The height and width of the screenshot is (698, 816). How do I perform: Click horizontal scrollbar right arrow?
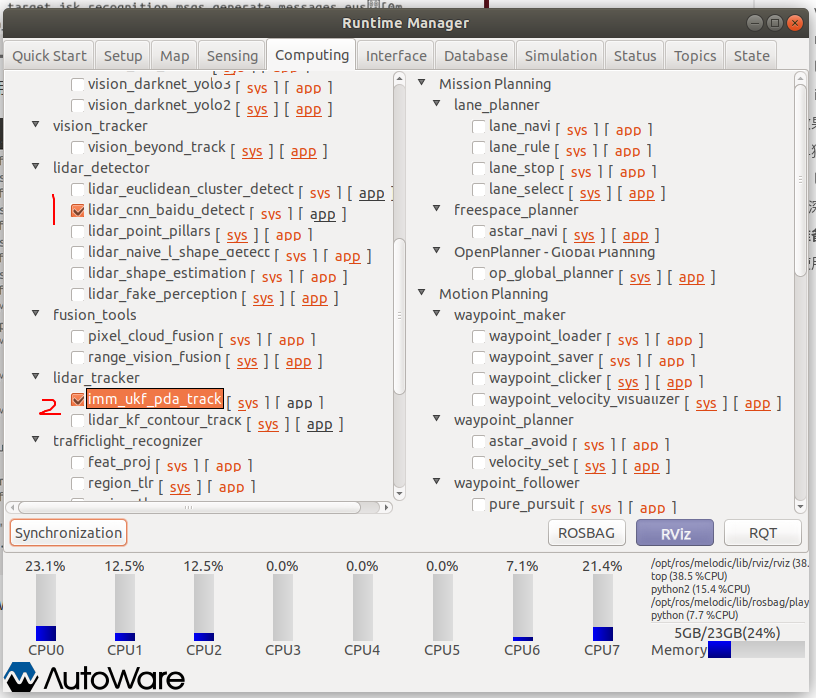coord(386,507)
